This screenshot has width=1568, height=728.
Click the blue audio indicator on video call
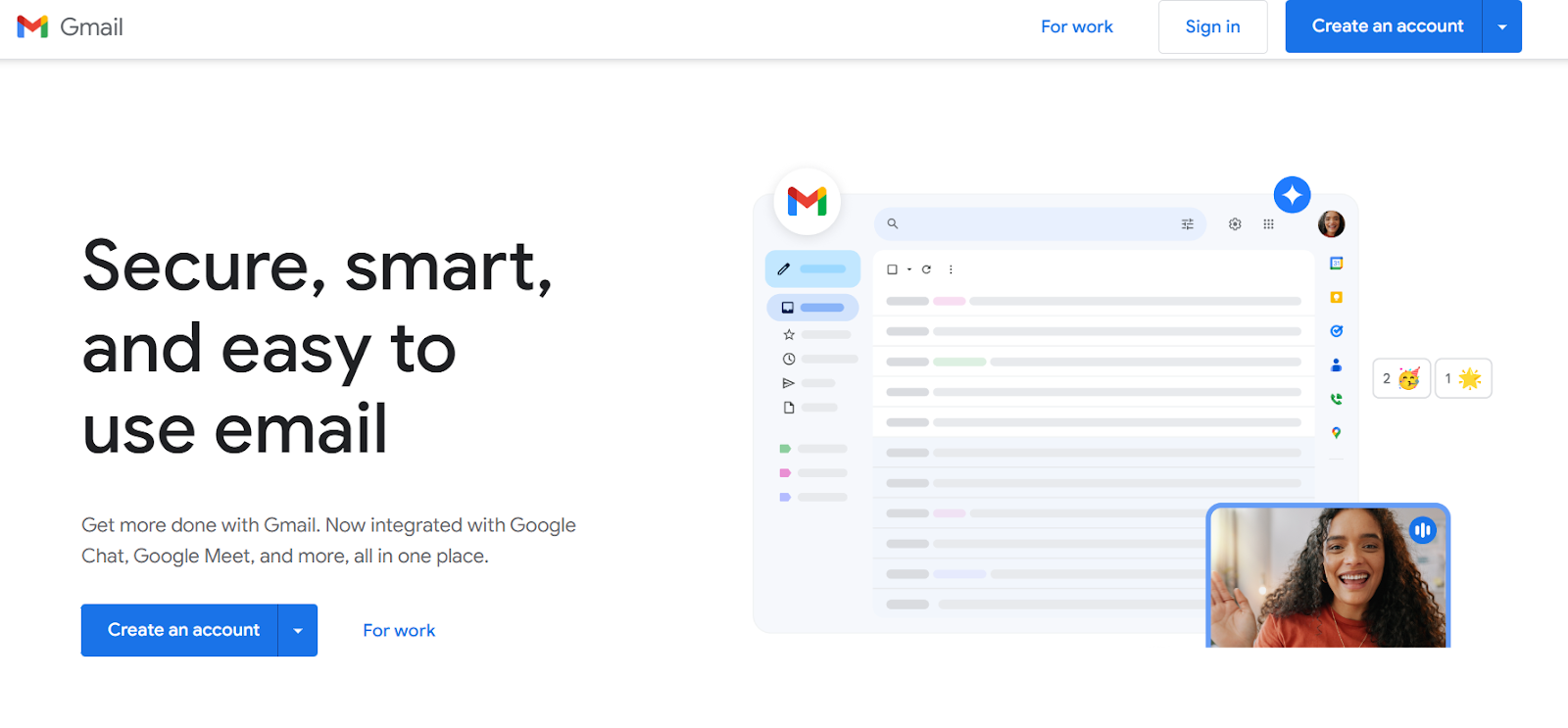tap(1422, 530)
